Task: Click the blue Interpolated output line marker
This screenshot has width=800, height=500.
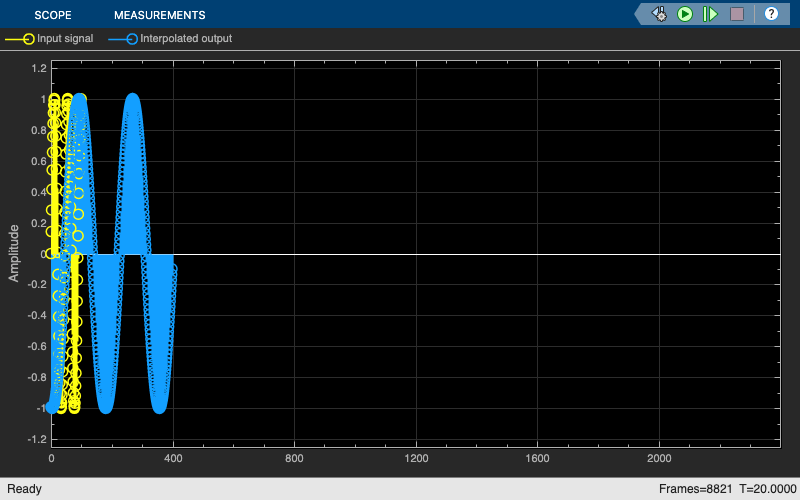Action: click(123, 39)
